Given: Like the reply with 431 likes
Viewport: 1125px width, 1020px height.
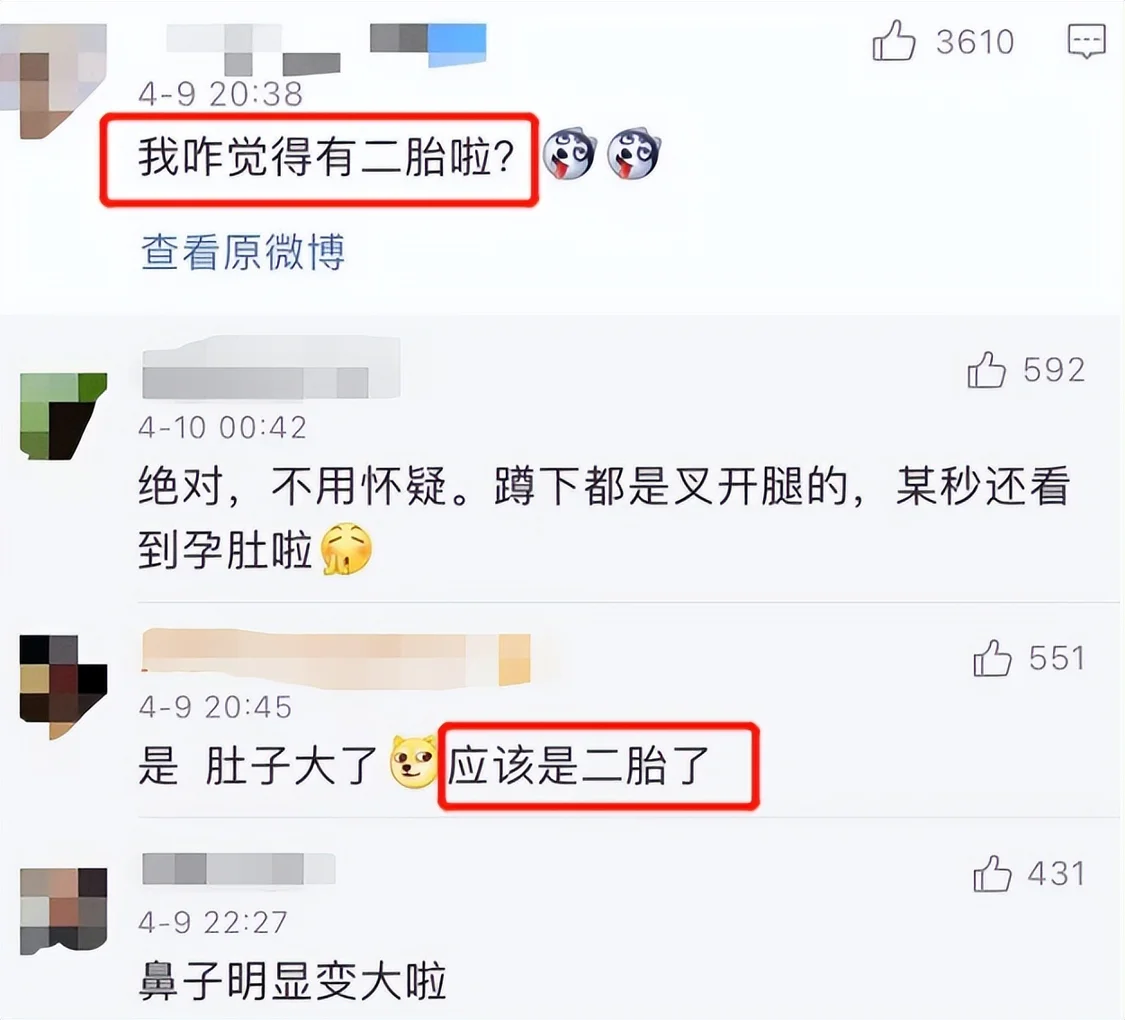Looking at the screenshot, I should coord(992,874).
